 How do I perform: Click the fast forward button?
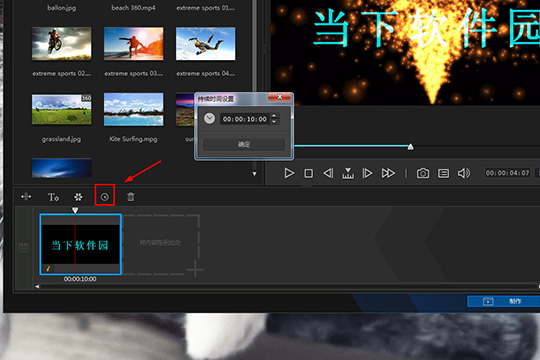(x=388, y=173)
